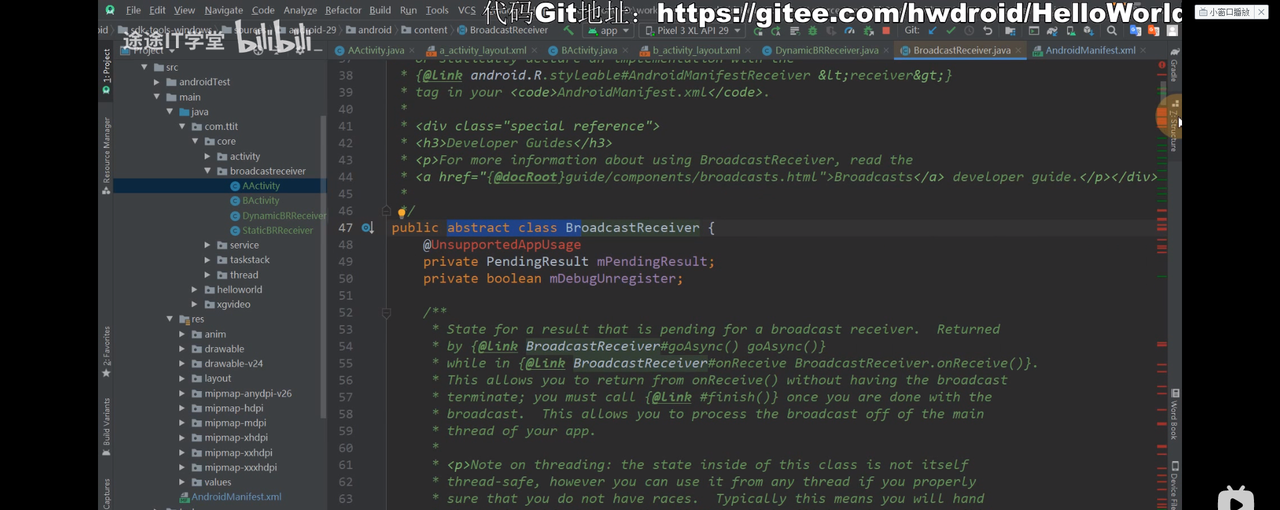The image size is (1280, 510).
Task: Click the build hammer icon
Action: [568, 30]
